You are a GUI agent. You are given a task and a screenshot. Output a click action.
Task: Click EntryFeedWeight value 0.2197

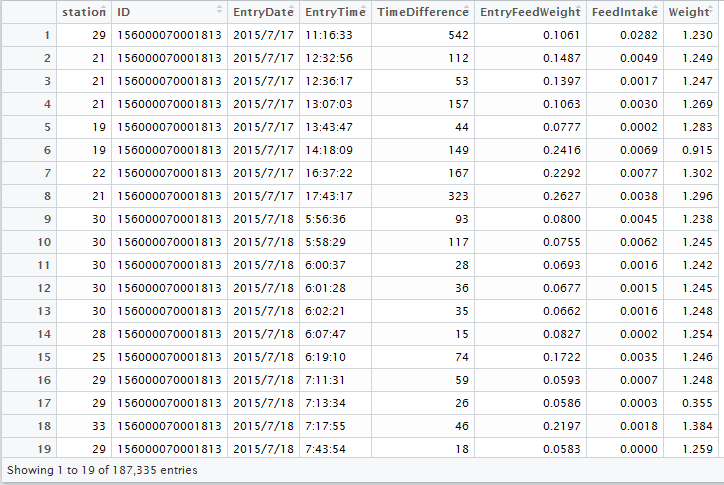561,426
